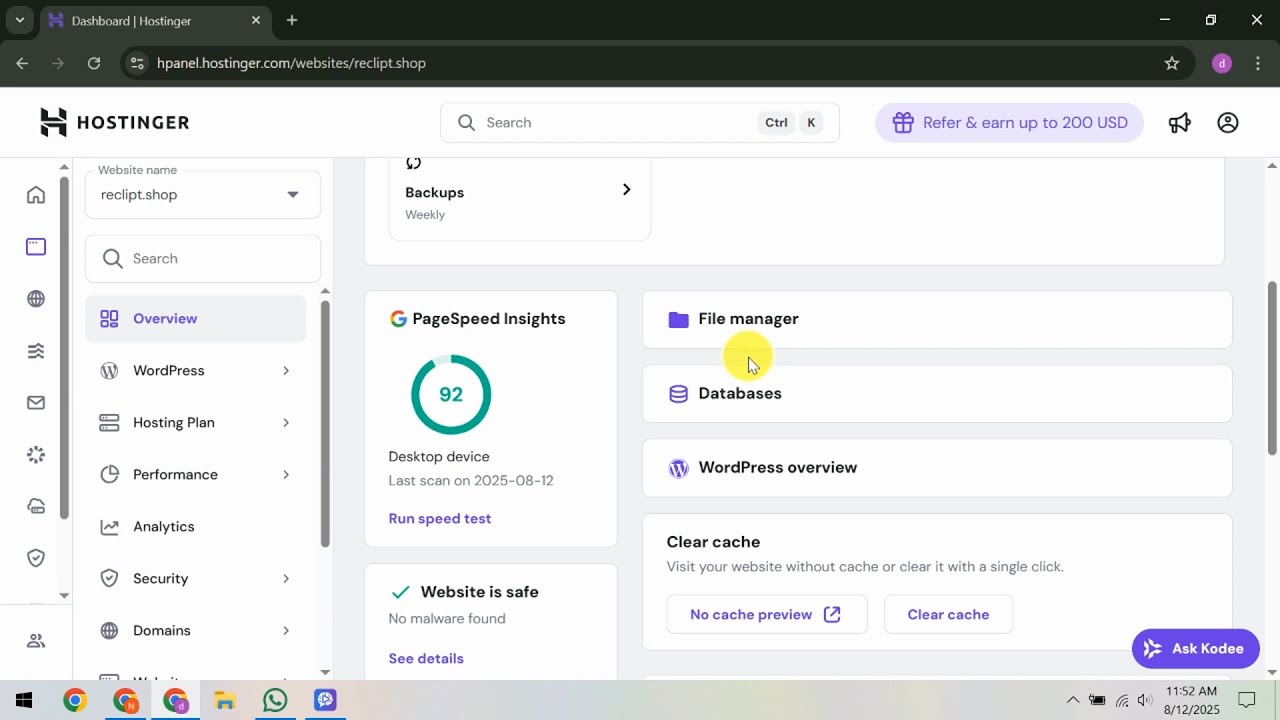Open the people icon in left rail
Screen dimensions: 1280x720
click(x=36, y=641)
